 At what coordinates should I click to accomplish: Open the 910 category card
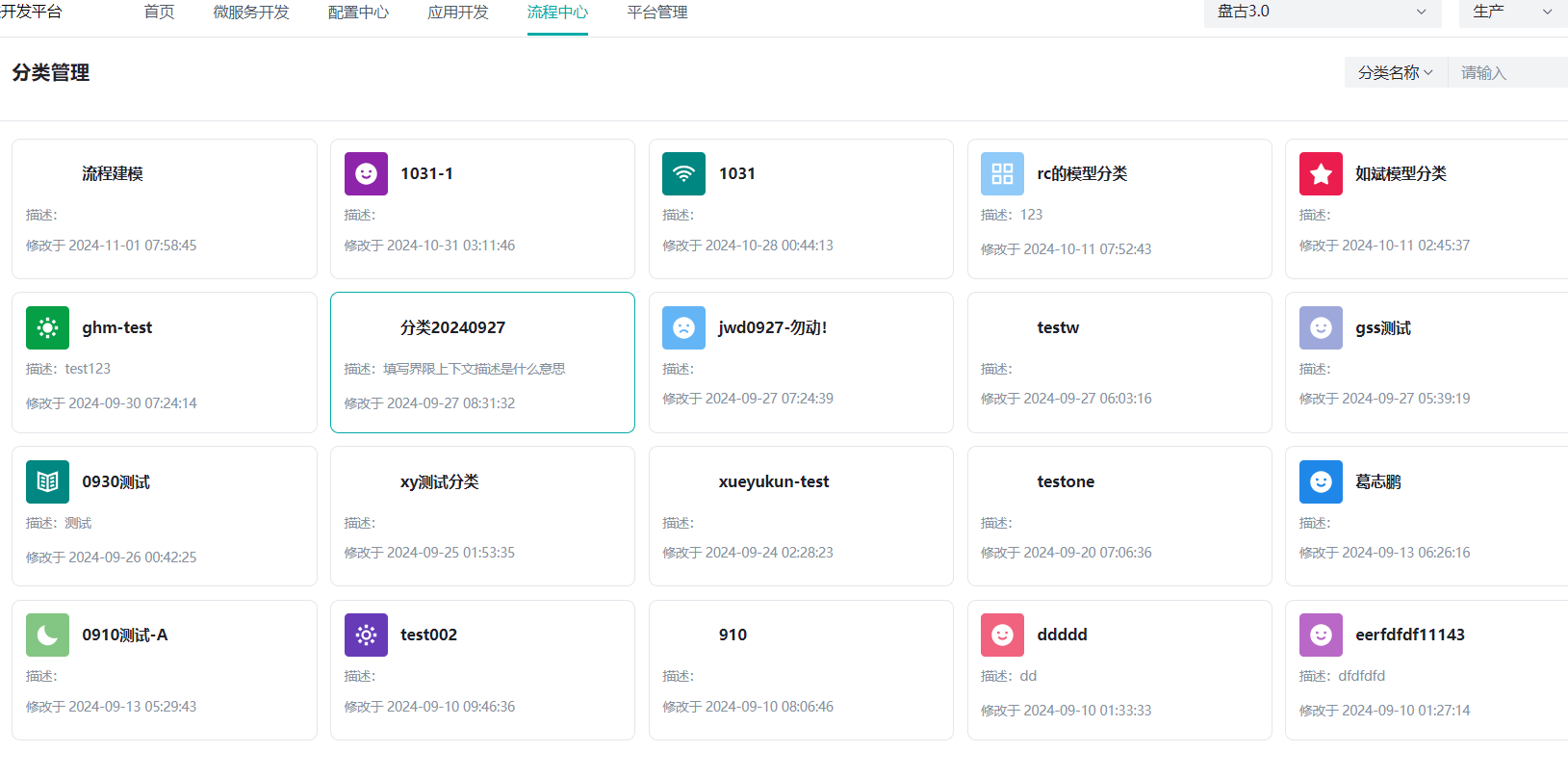click(x=801, y=670)
